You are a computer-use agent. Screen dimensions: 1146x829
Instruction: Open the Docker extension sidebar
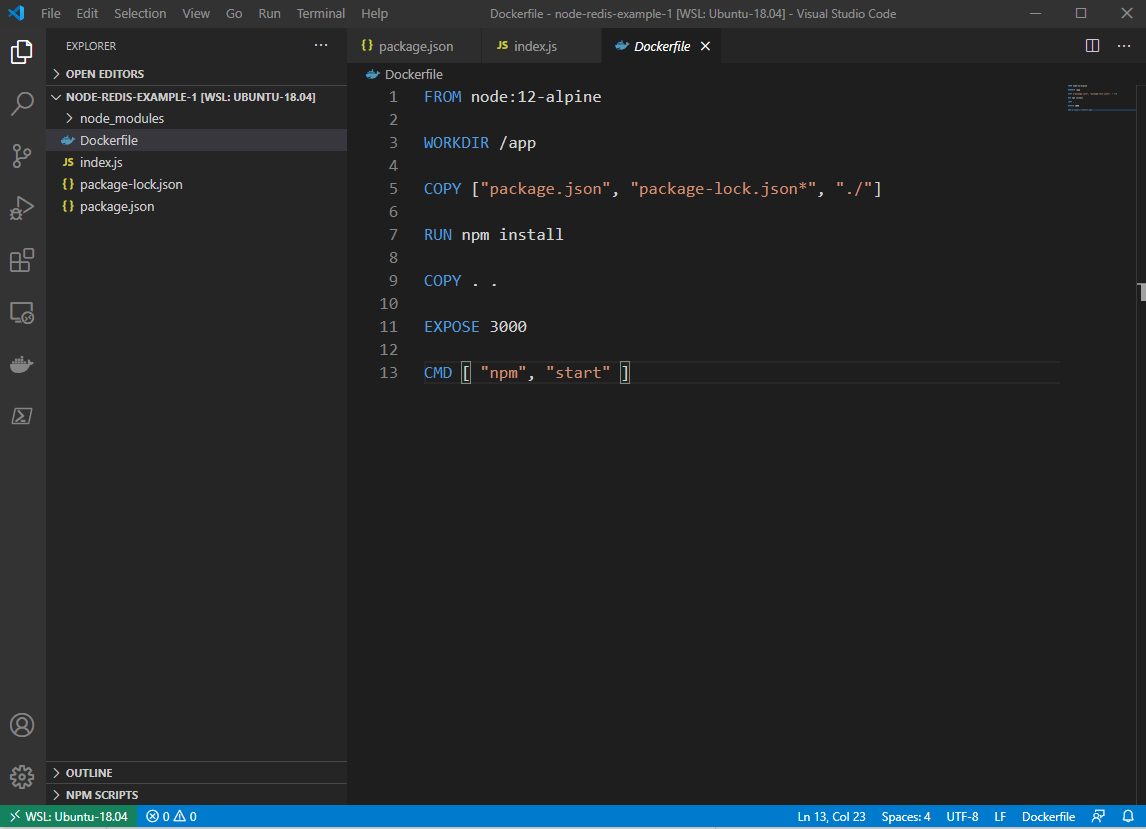pyautogui.click(x=22, y=364)
